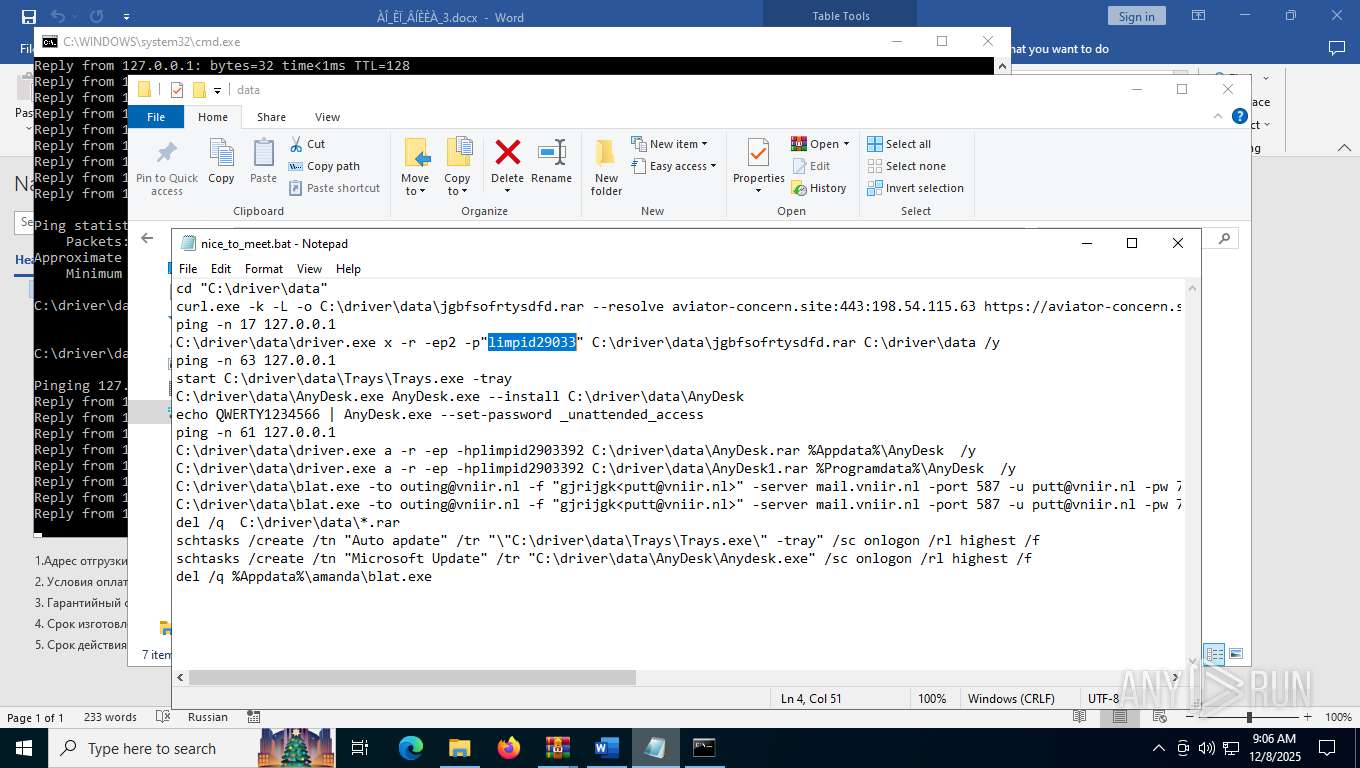Click the Sign in button in Word
The image size is (1360, 768).
[x=1136, y=16]
